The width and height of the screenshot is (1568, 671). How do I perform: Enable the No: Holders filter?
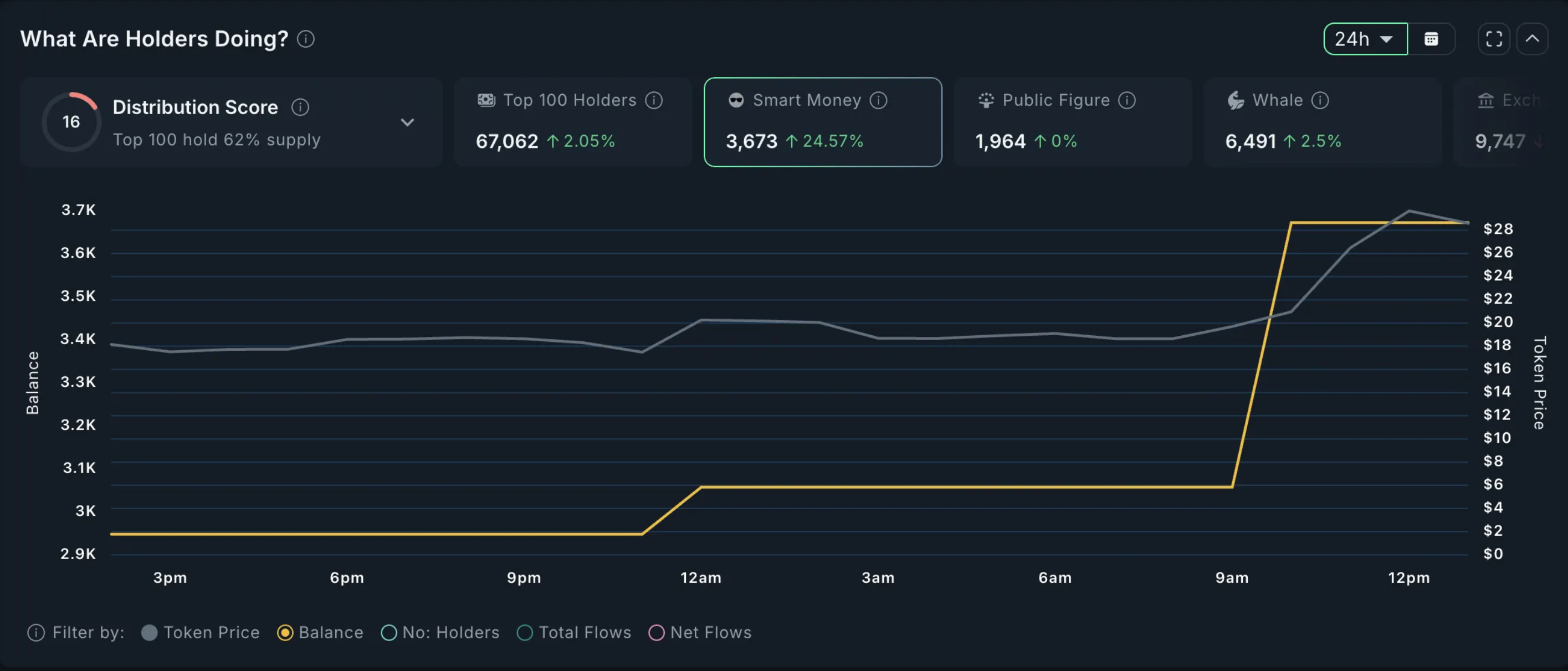click(x=440, y=633)
